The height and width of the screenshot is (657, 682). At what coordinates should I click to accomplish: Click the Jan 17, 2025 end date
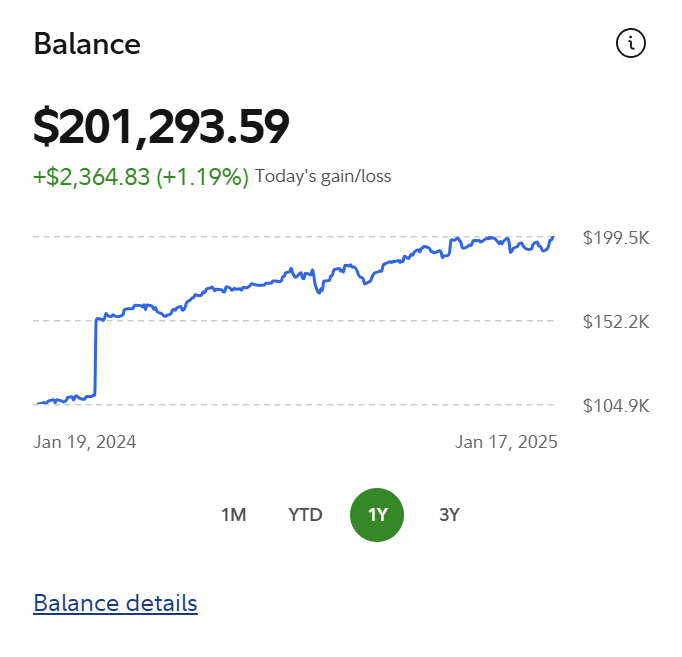click(506, 442)
